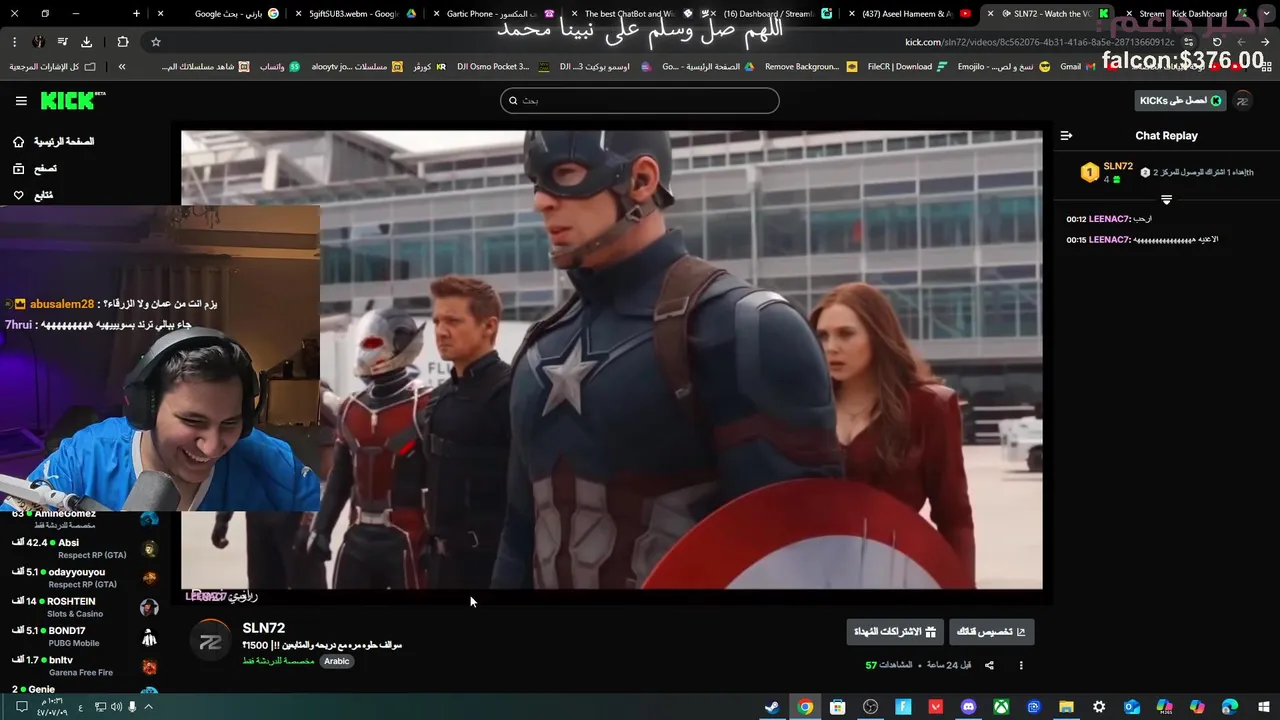Image resolution: width=1280 pixels, height=720 pixels.
Task: Open the Kick hamburger sidebar menu
Action: [21, 101]
